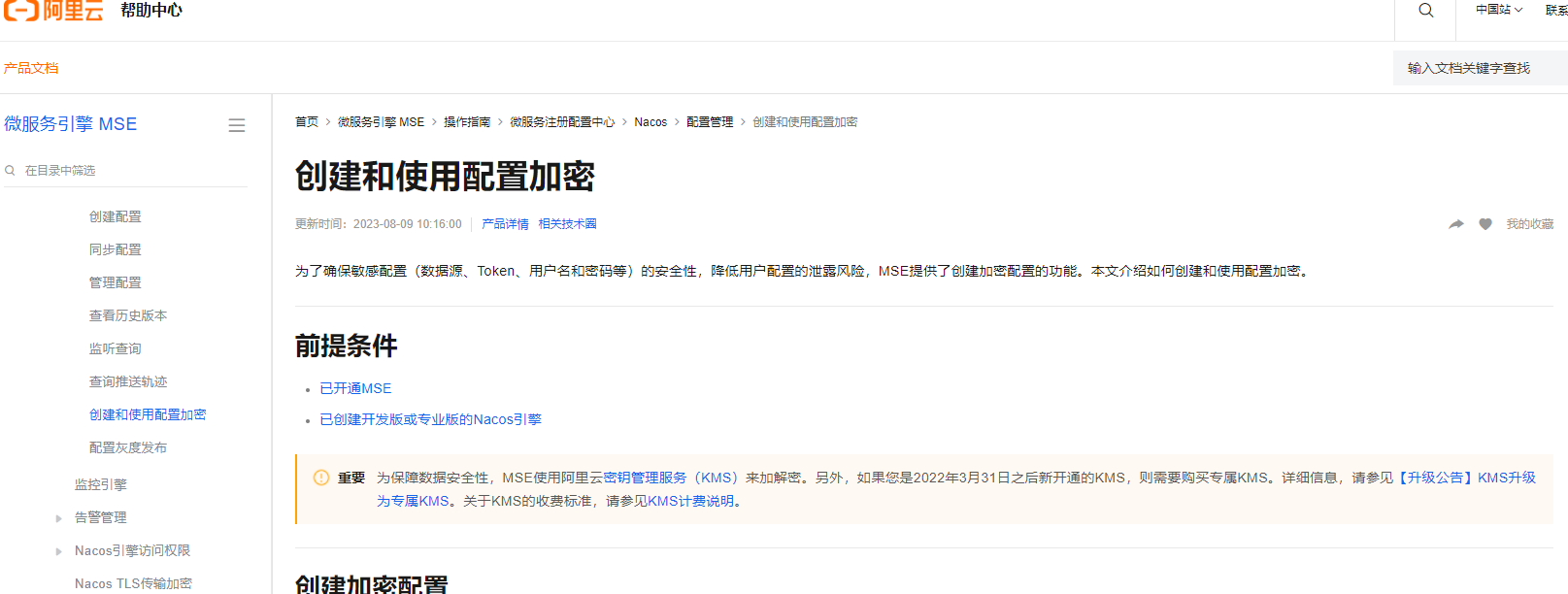Open the 帮助中心 link
This screenshot has width=1568, height=594.
coord(151,11)
